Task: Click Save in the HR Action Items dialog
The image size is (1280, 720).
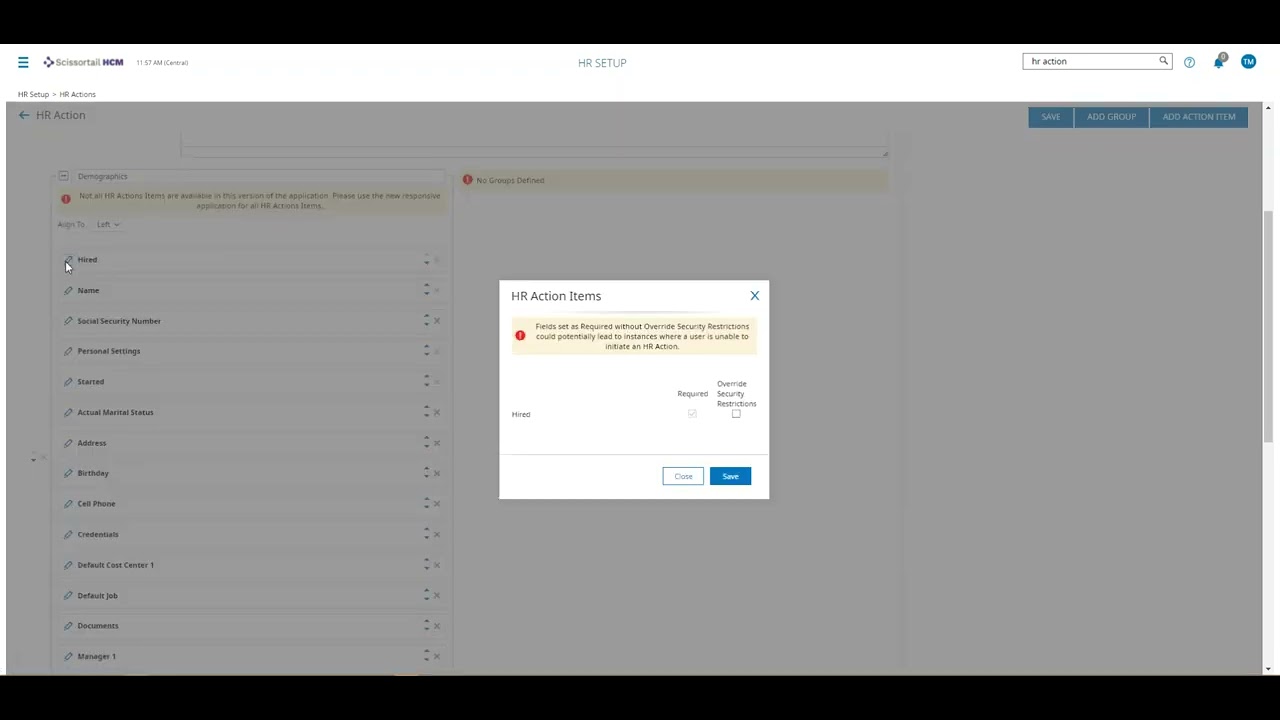Action: click(730, 476)
